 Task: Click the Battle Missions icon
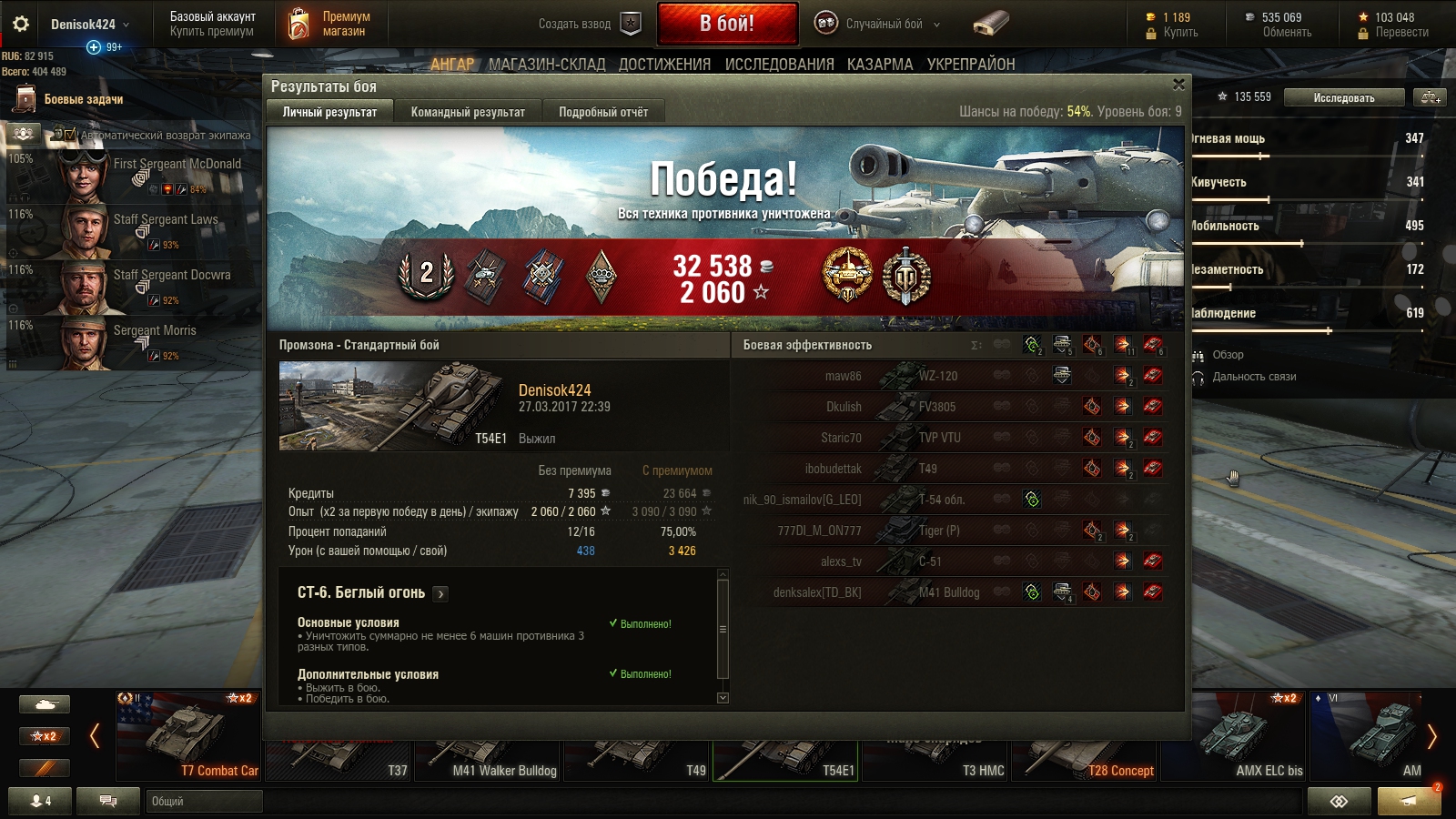25,99
